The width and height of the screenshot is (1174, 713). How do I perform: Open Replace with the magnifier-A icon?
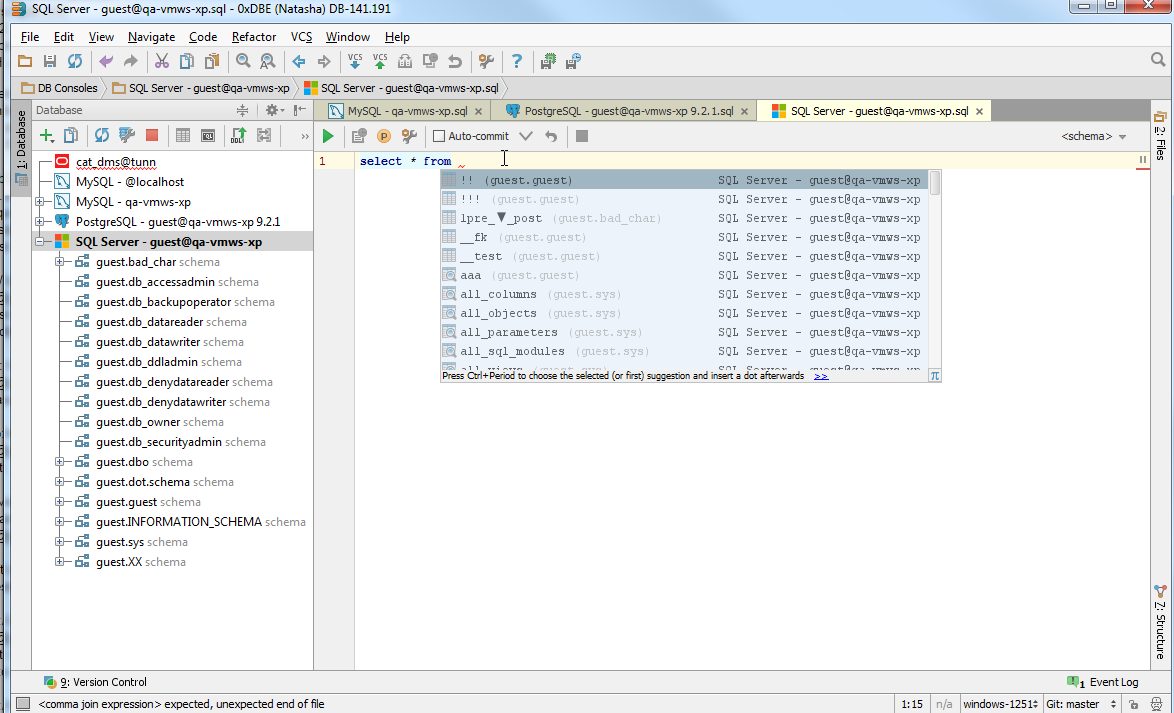pos(268,61)
